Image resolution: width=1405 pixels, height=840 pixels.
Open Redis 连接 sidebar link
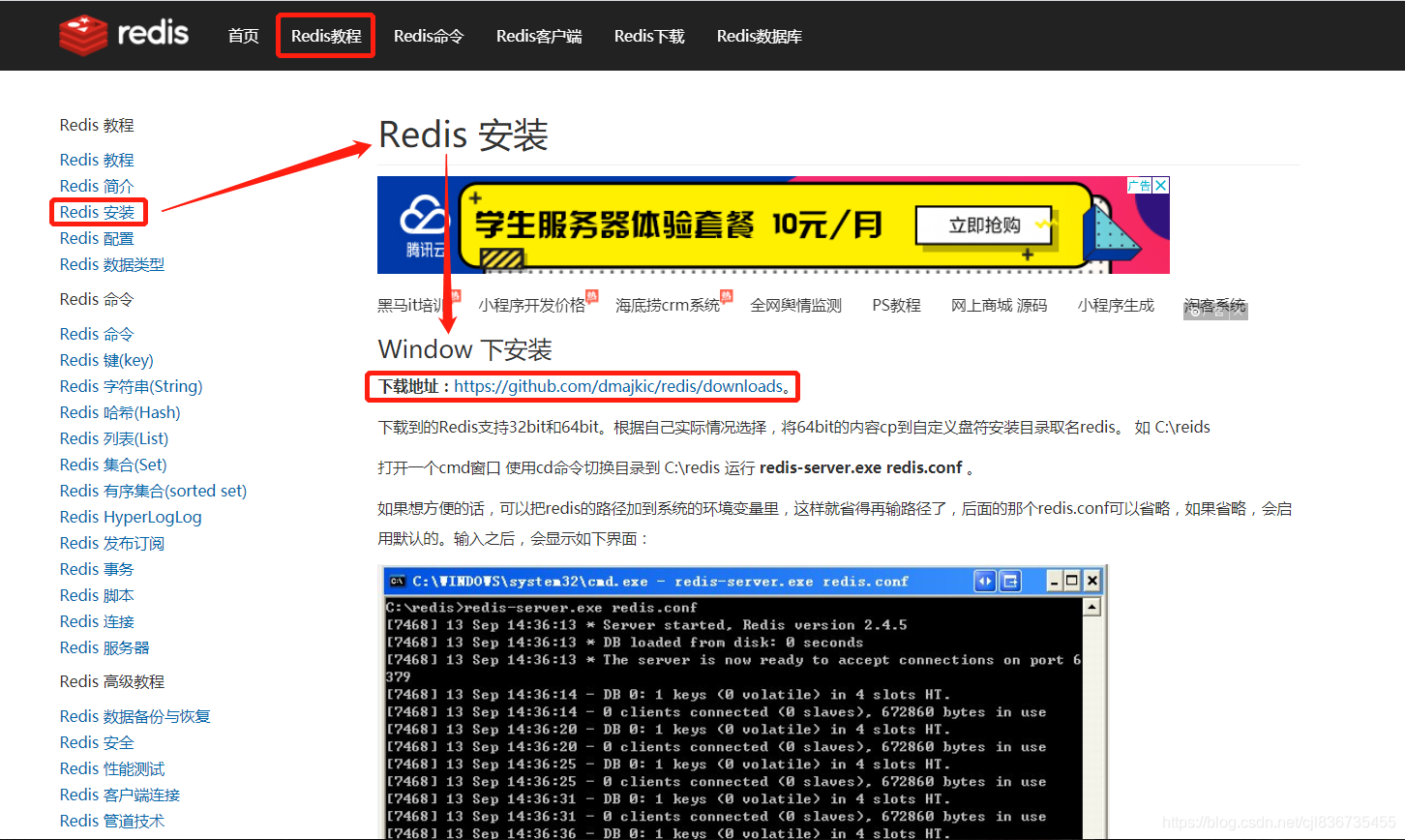click(x=97, y=621)
